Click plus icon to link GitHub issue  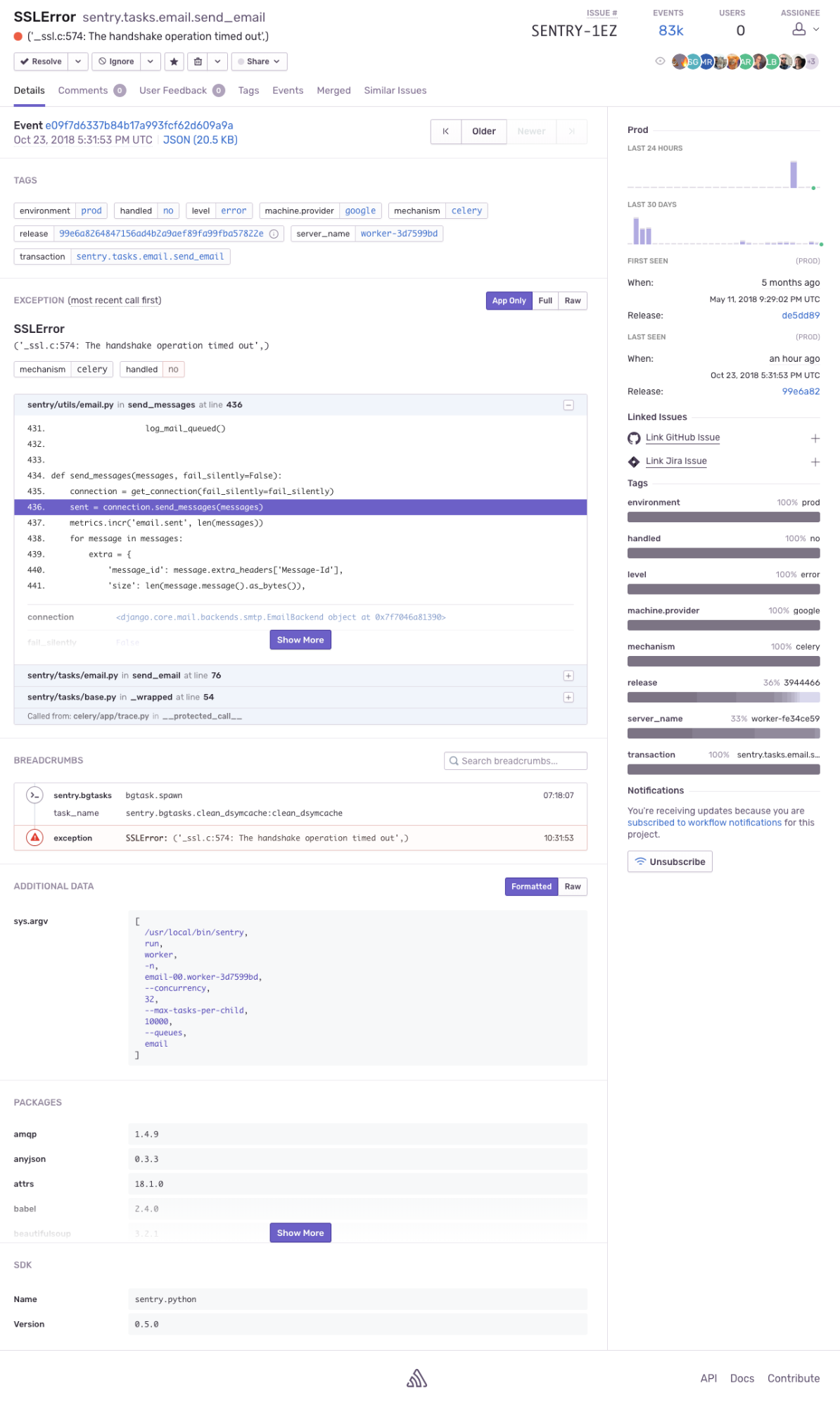[815, 438]
